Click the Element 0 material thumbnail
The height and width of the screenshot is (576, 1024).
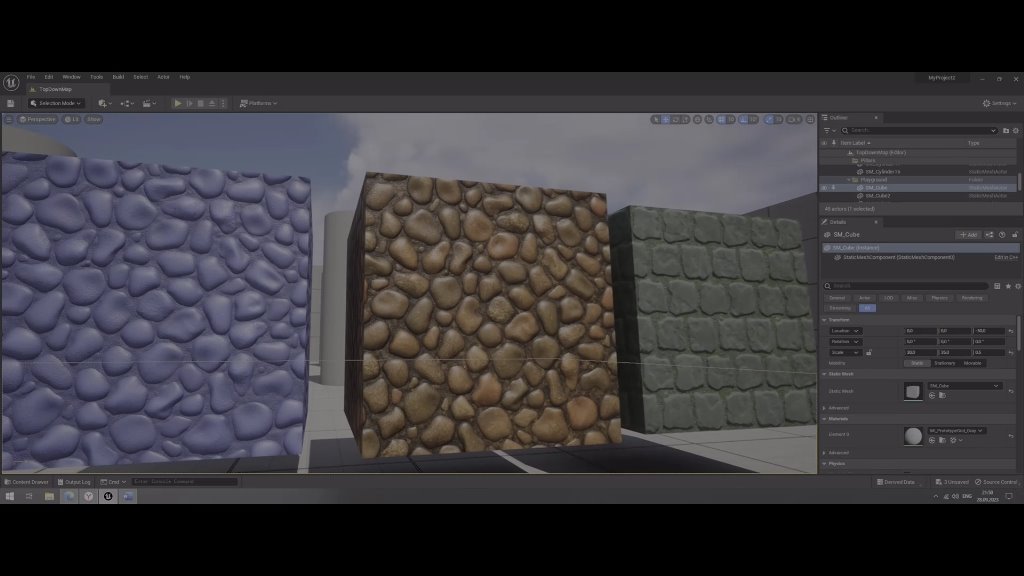tap(913, 436)
